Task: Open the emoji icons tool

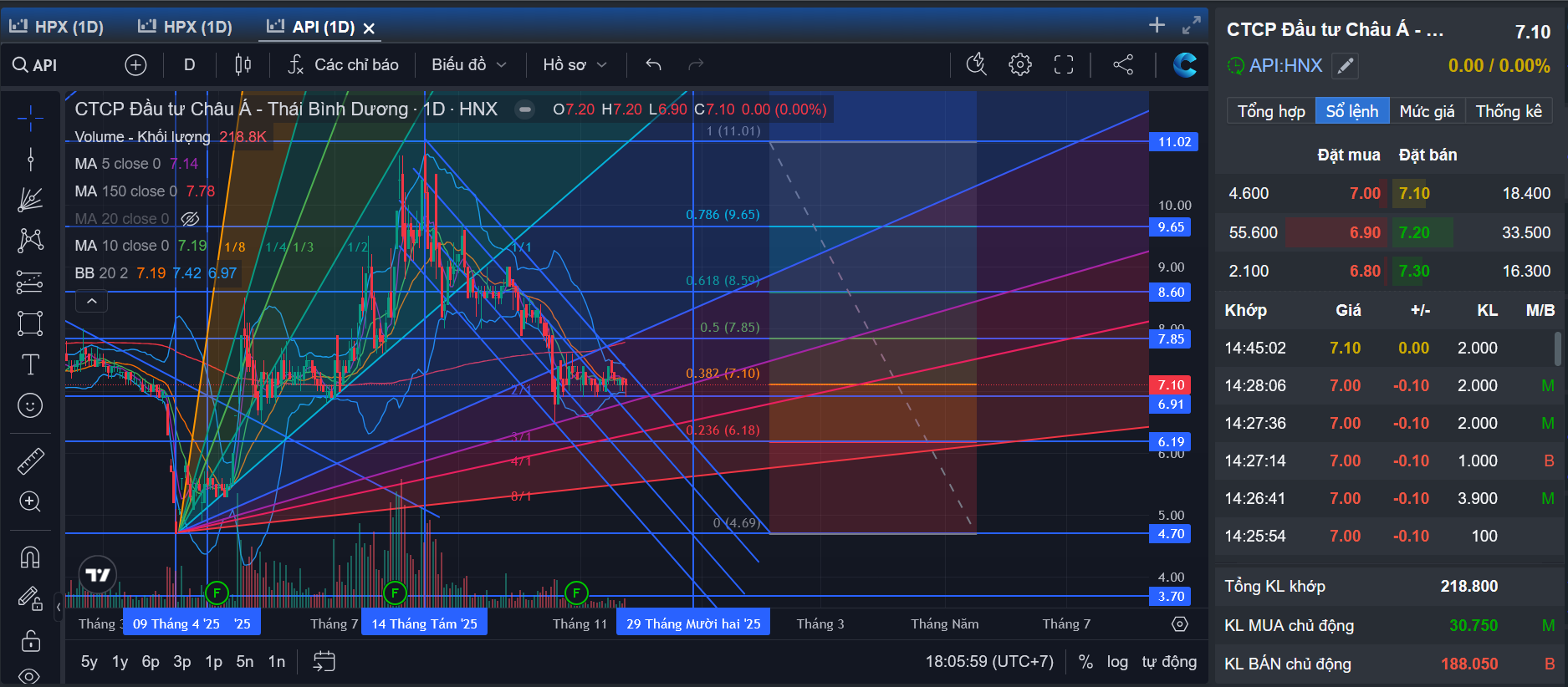Action: click(x=30, y=406)
